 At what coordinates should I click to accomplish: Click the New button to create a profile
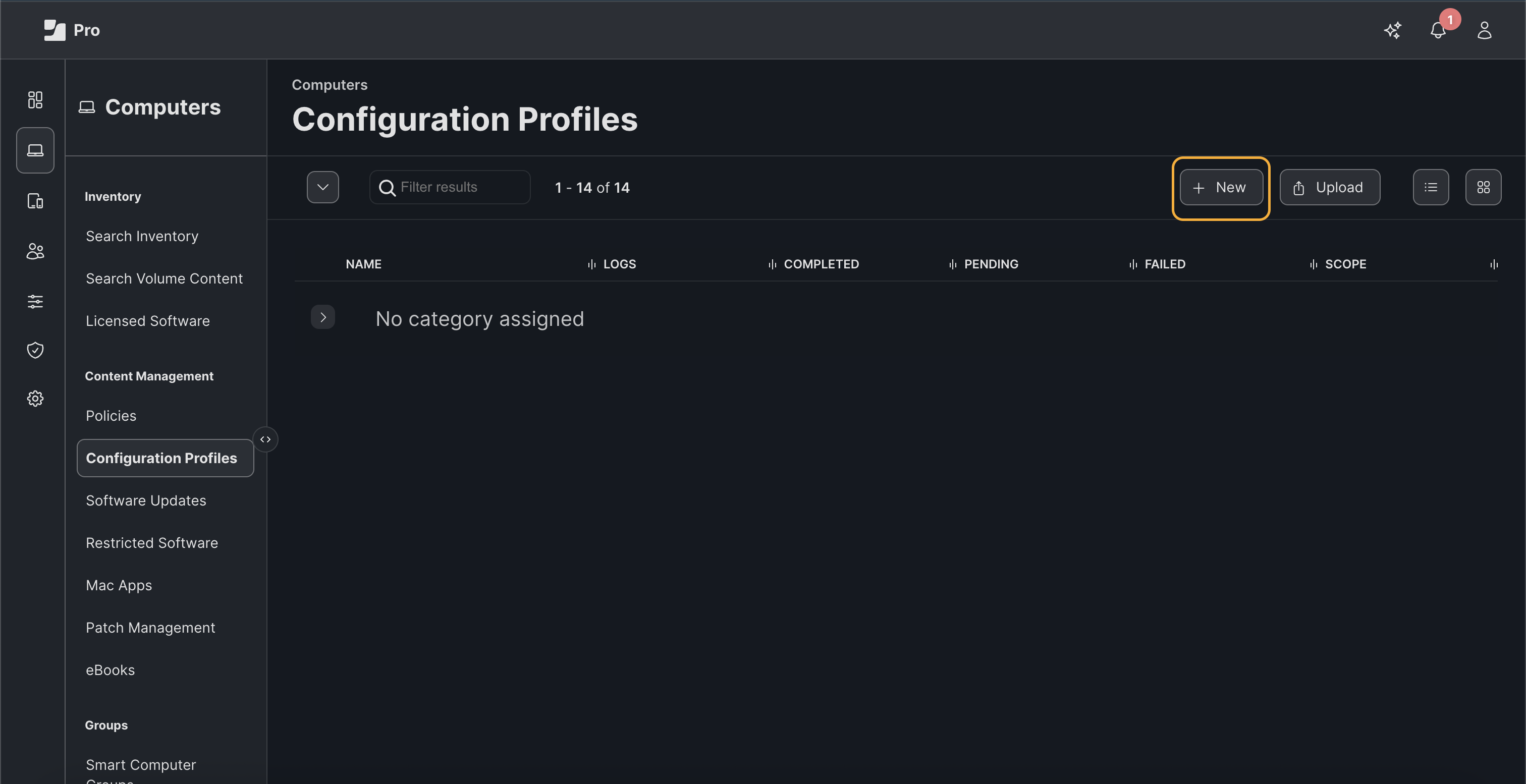(x=1220, y=187)
